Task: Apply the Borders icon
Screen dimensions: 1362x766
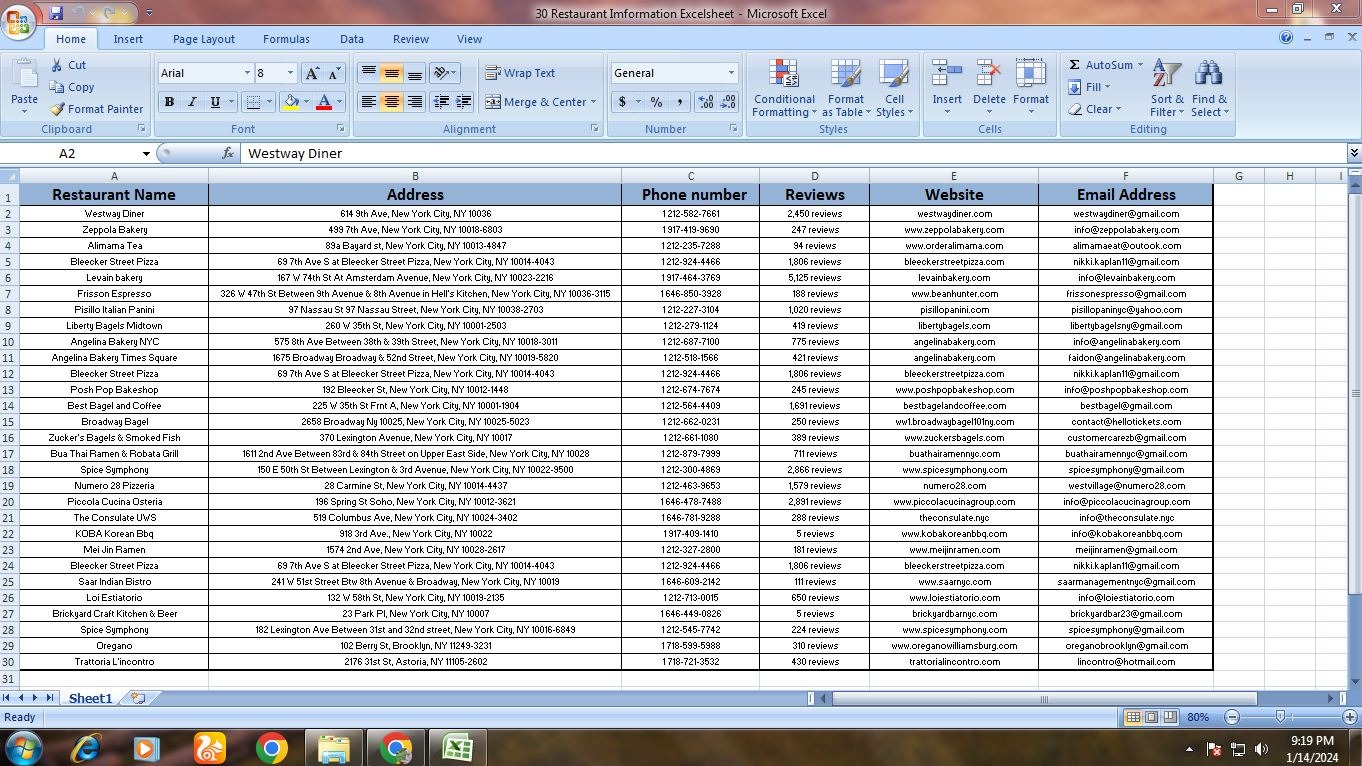Action: [253, 102]
